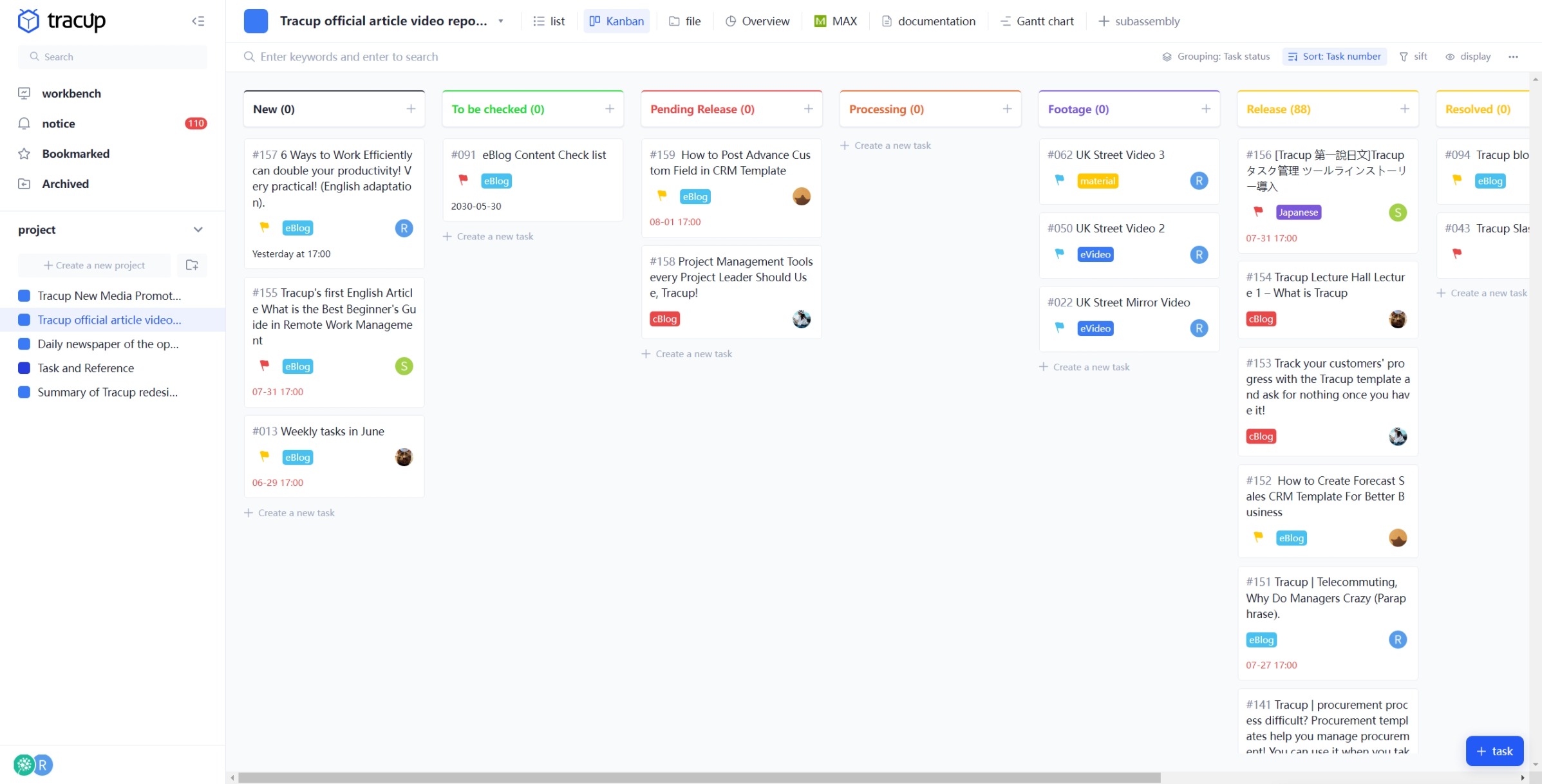The image size is (1542, 784).
Task: Switch to the list view tab
Action: click(x=549, y=21)
